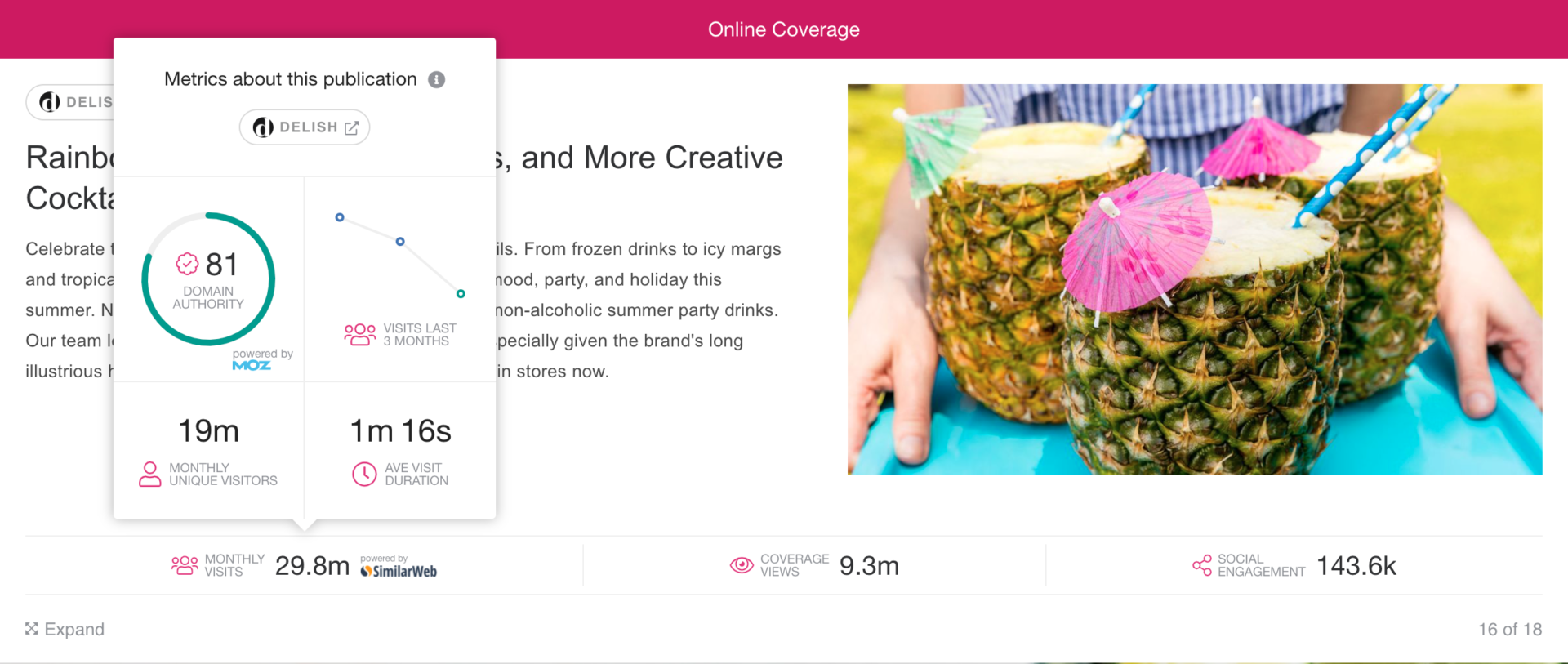The image size is (1568, 664).
Task: Click the first data point on visits chart
Action: click(340, 217)
